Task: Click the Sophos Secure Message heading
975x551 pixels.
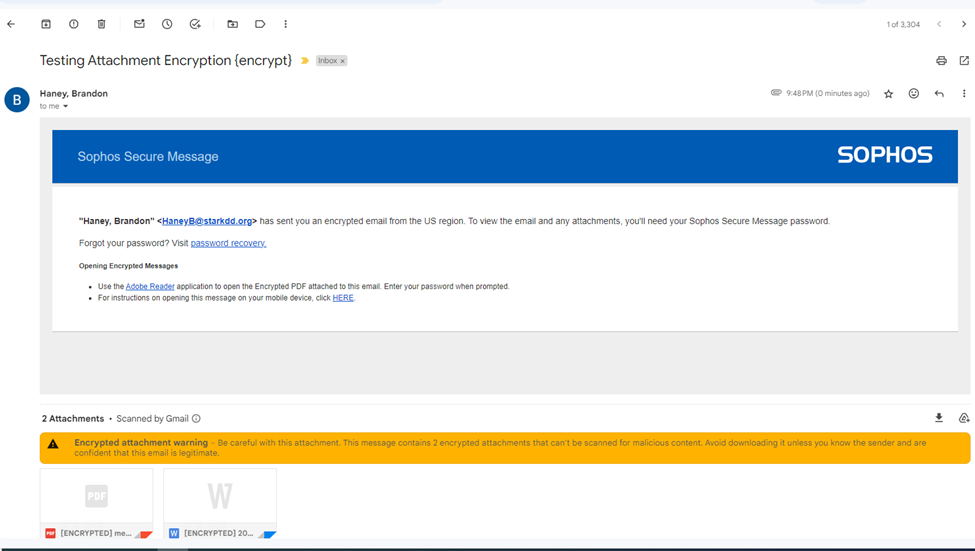Action: click(148, 157)
